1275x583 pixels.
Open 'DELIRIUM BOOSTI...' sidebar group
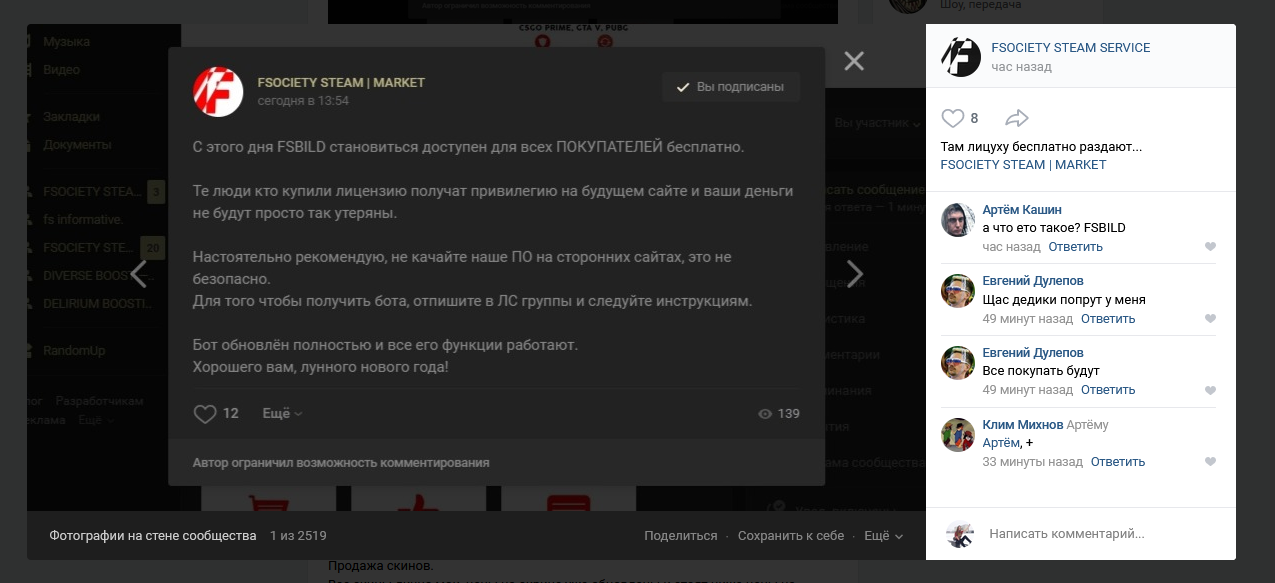pos(96,303)
